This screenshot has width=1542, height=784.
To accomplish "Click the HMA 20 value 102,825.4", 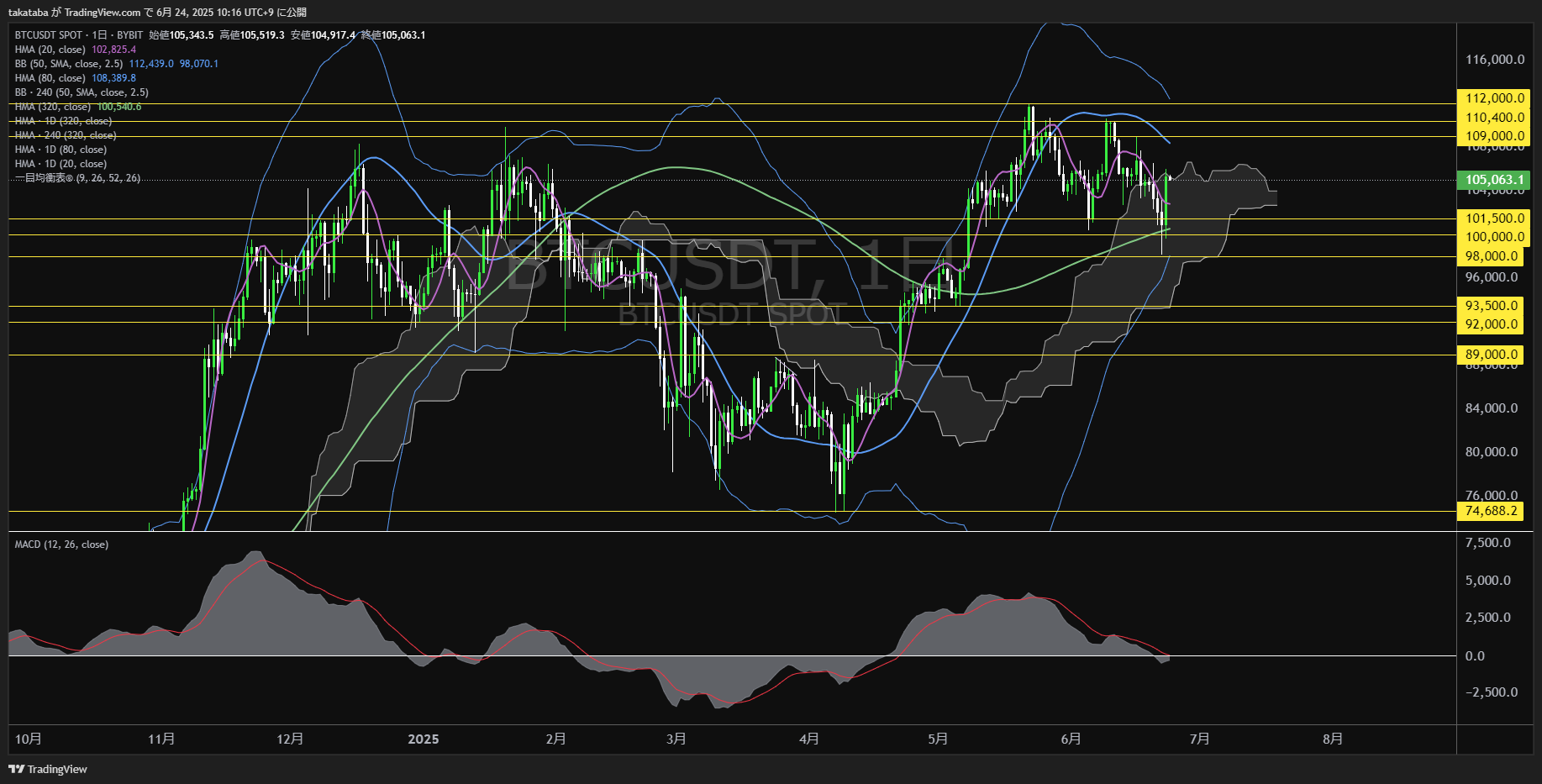I will pyautogui.click(x=113, y=50).
